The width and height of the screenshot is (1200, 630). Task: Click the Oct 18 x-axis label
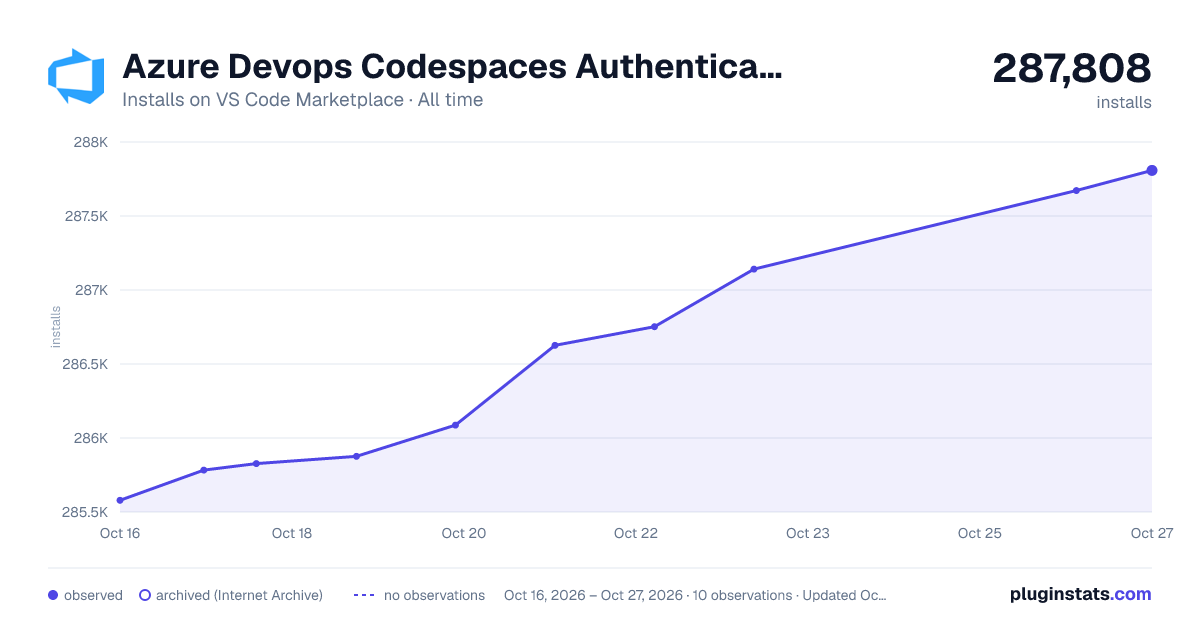pos(292,533)
